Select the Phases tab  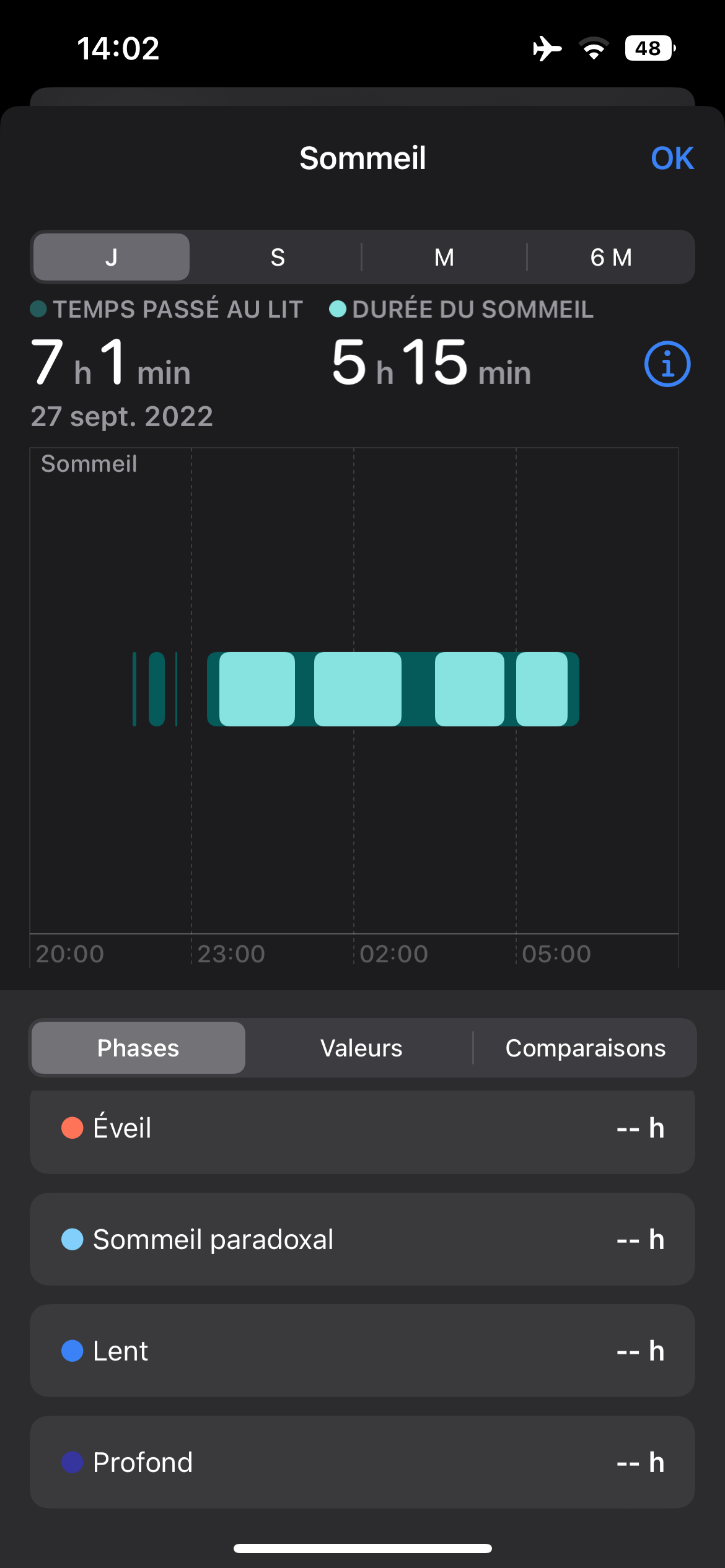pos(138,1048)
